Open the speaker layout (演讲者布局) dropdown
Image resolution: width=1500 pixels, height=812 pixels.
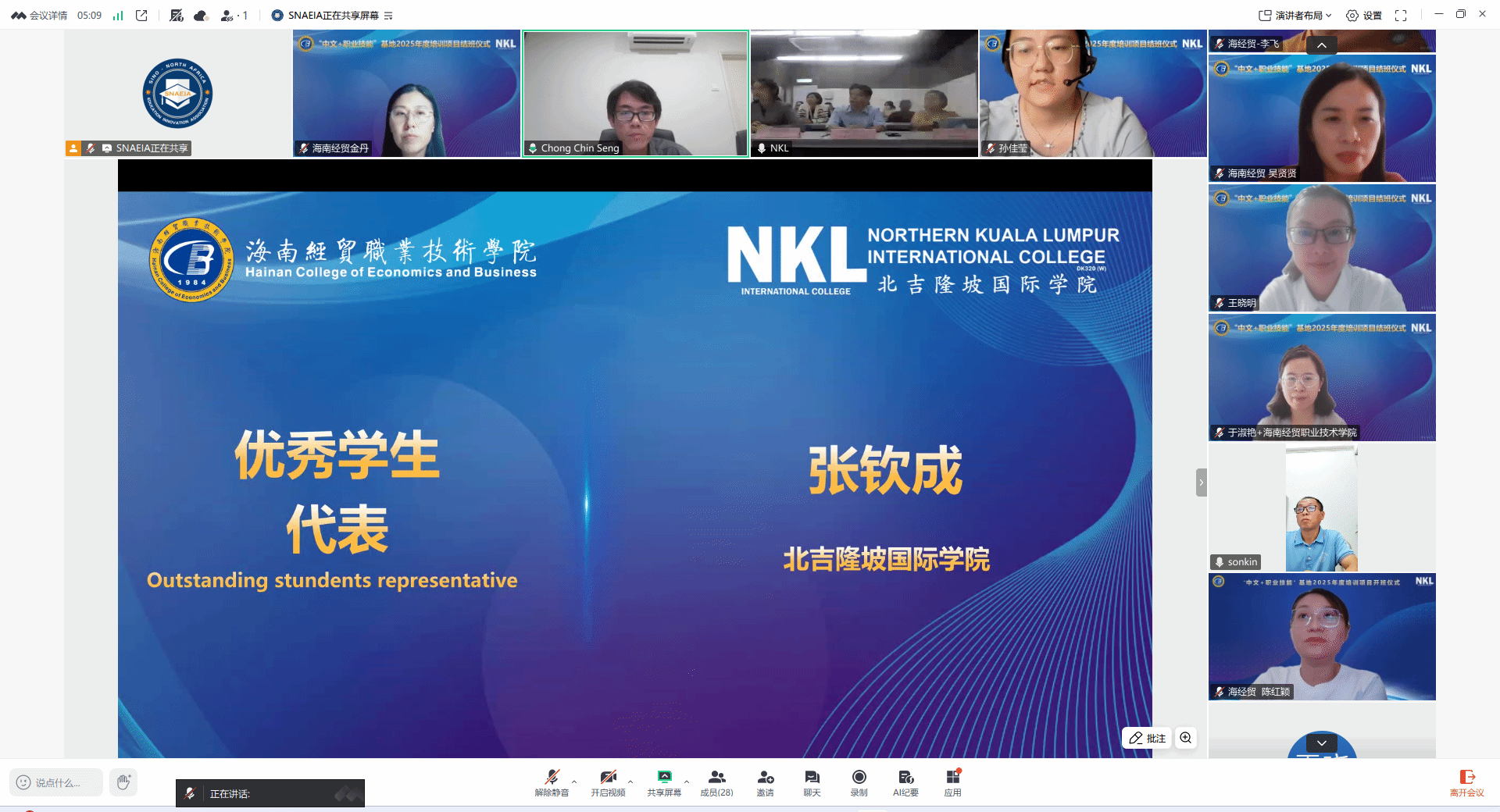(x=1295, y=16)
